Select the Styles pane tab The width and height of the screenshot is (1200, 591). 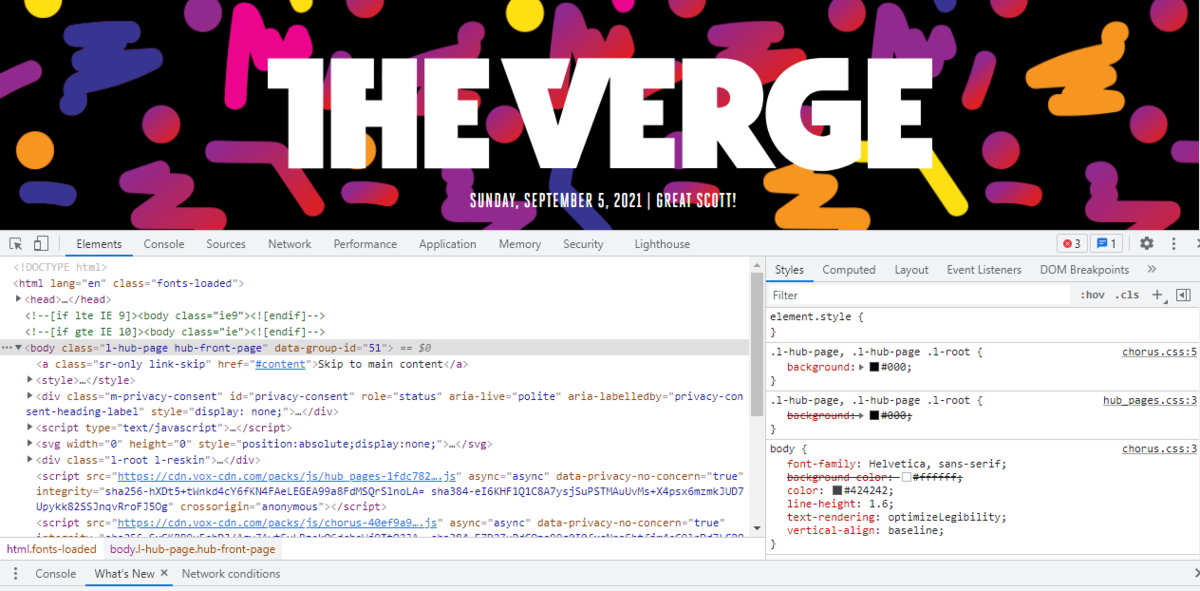click(x=789, y=270)
